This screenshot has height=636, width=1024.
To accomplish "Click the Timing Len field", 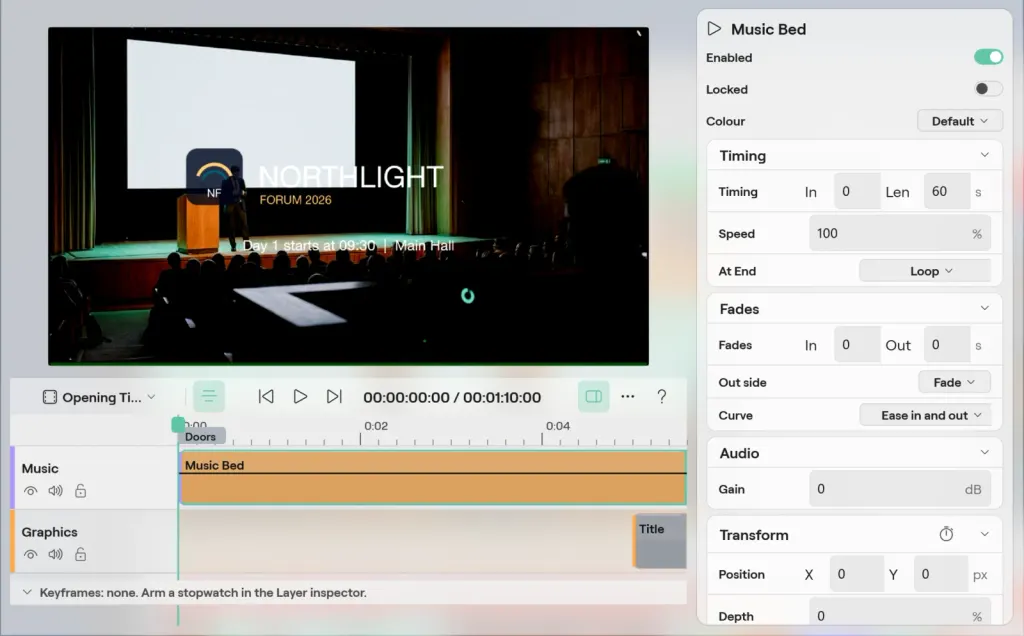I will tap(946, 191).
